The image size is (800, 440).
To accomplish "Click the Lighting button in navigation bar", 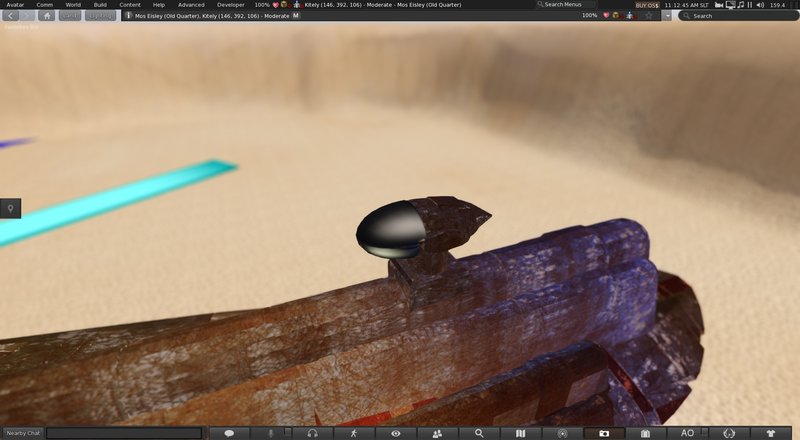I will click(100, 16).
